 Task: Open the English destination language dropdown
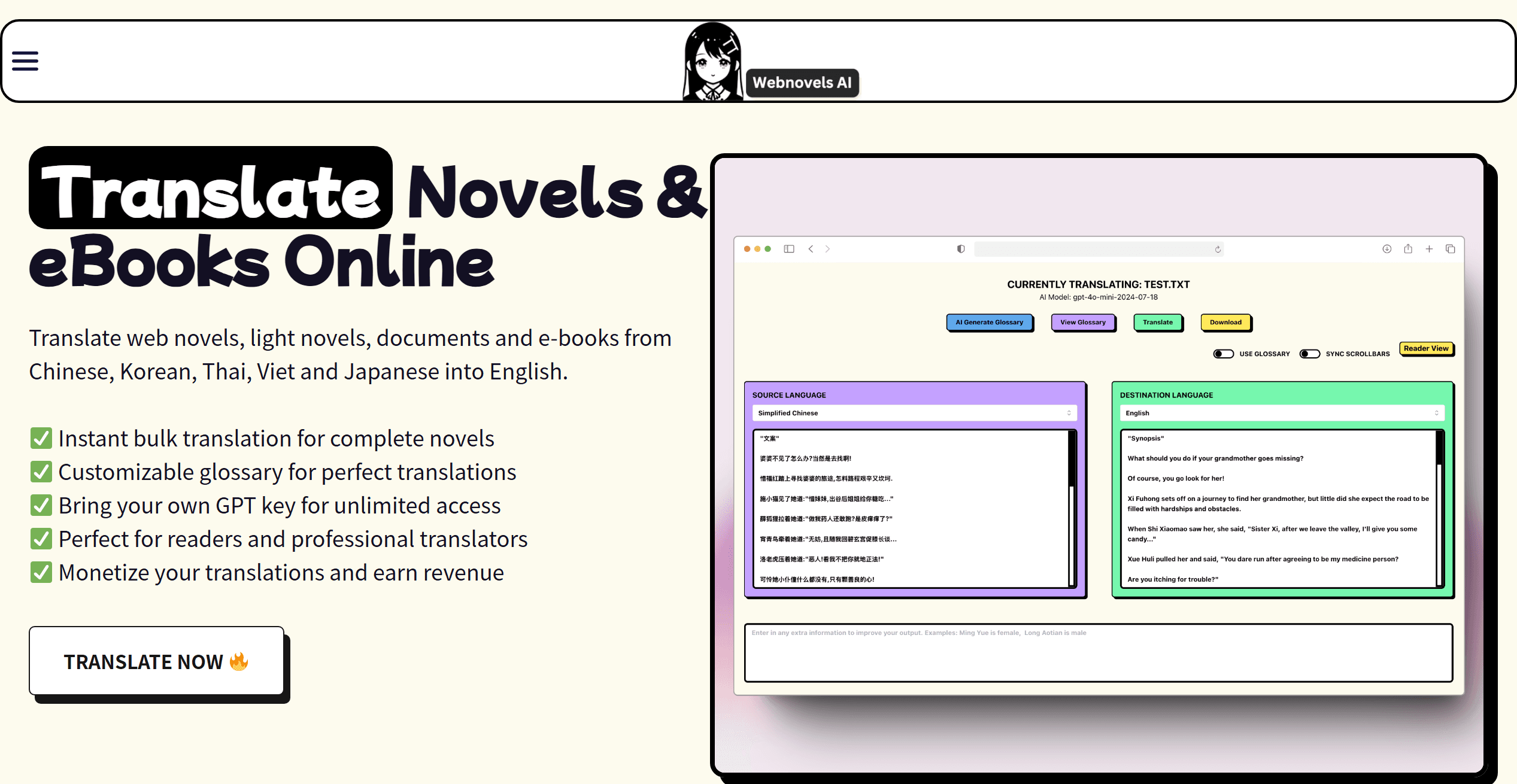pyautogui.click(x=1282, y=413)
